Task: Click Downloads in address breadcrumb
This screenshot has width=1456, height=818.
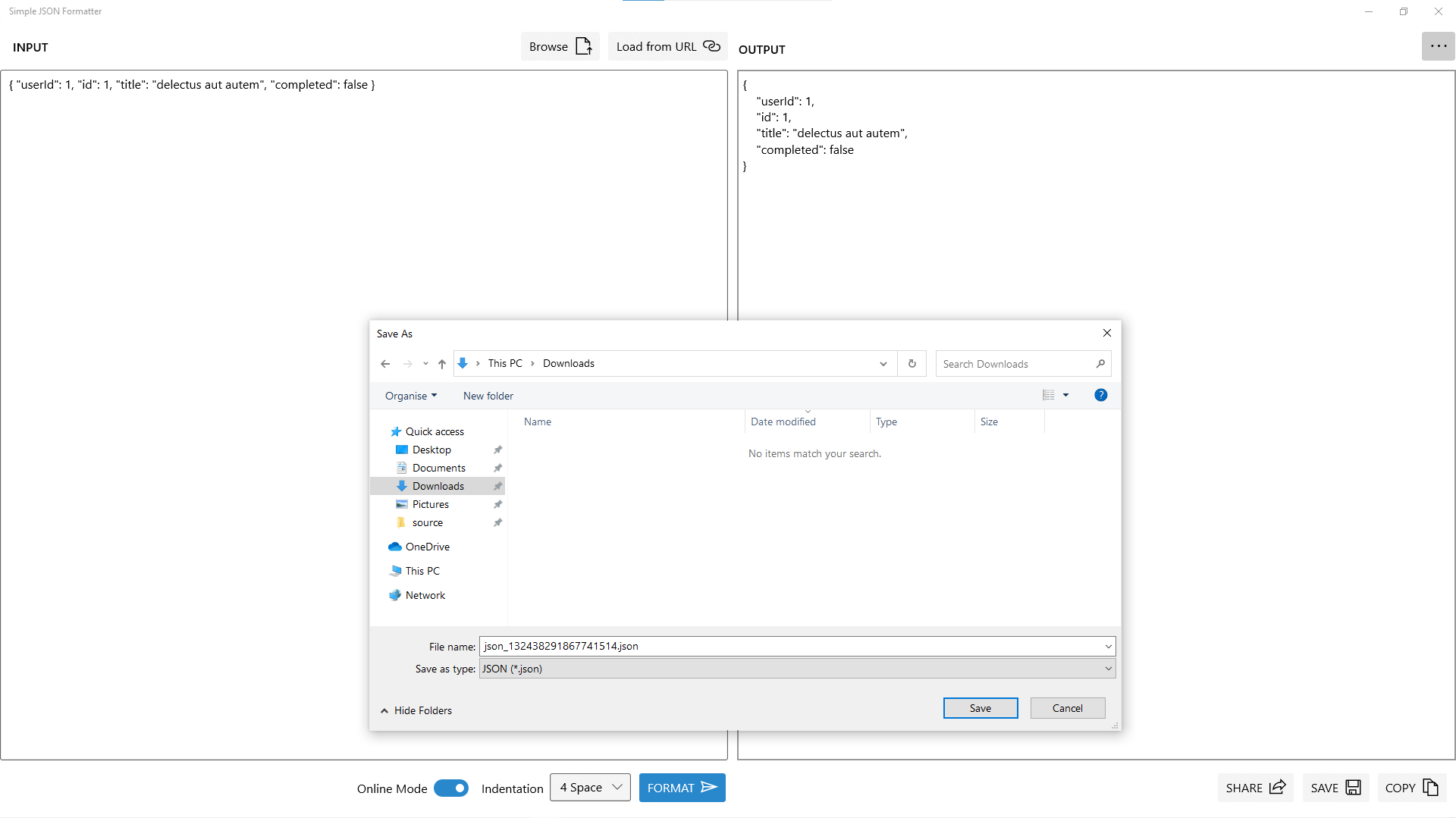Action: pos(569,363)
